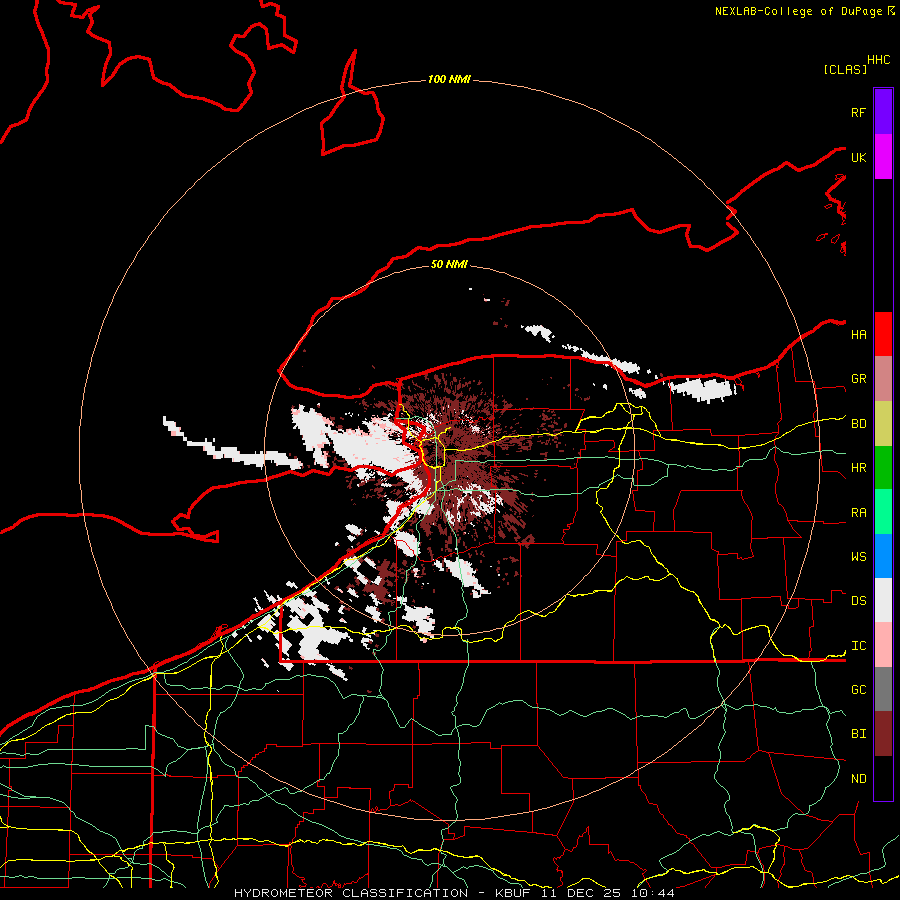900x900 pixels.
Task: Click the '[CLAS]' units label
Action: click(x=845, y=69)
